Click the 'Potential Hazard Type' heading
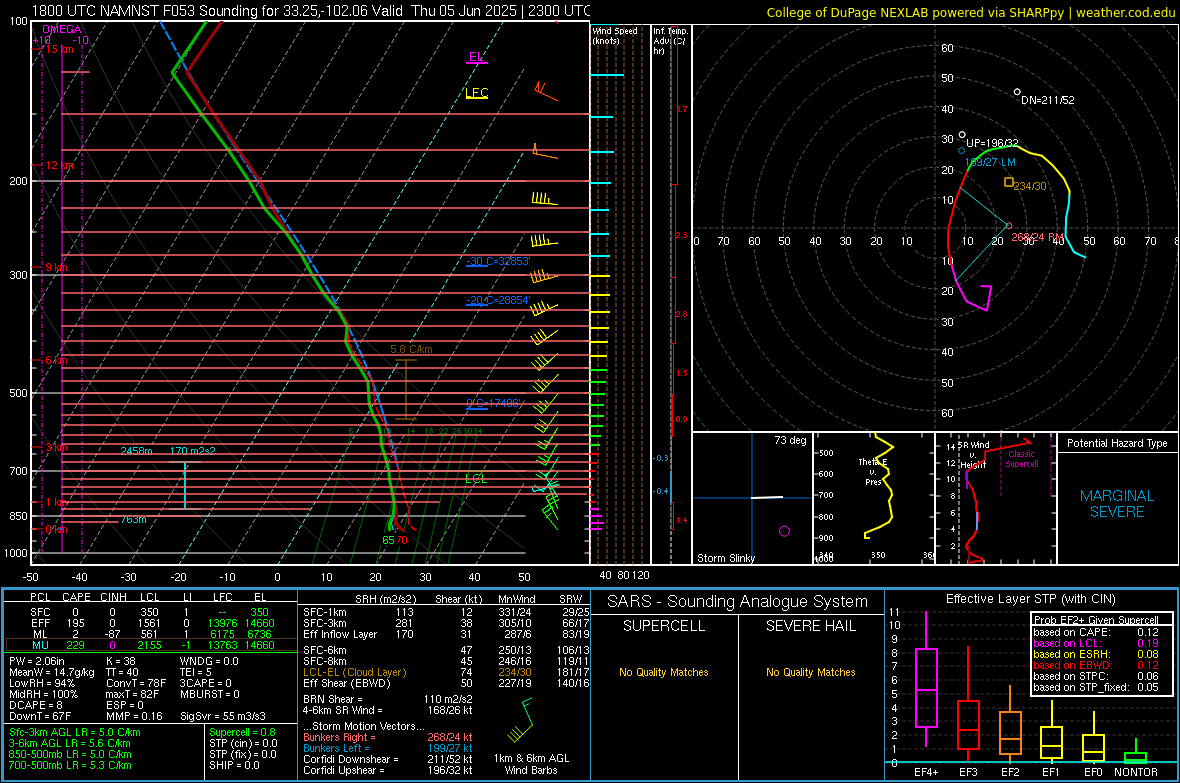Viewport: 1180px width, 783px height. pos(1117,443)
